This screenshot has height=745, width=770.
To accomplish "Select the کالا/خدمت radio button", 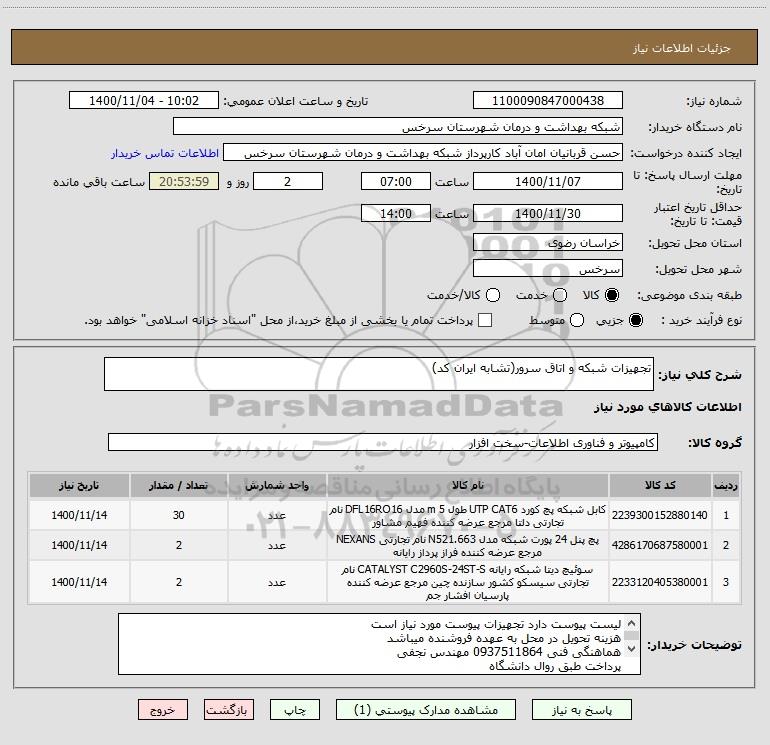I will [493, 295].
